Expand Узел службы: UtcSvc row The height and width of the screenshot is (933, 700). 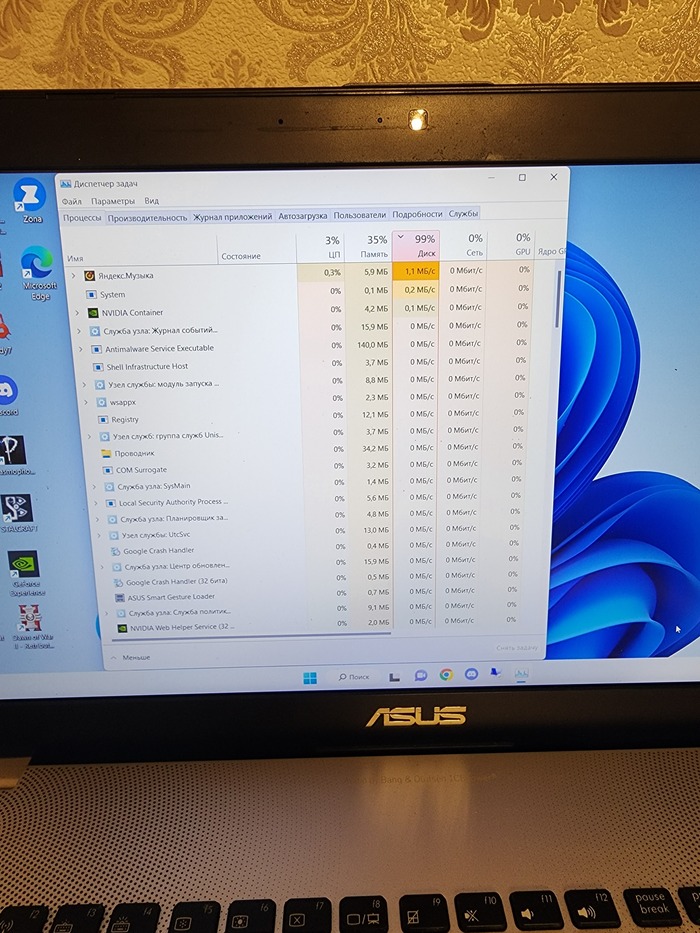pos(99,535)
